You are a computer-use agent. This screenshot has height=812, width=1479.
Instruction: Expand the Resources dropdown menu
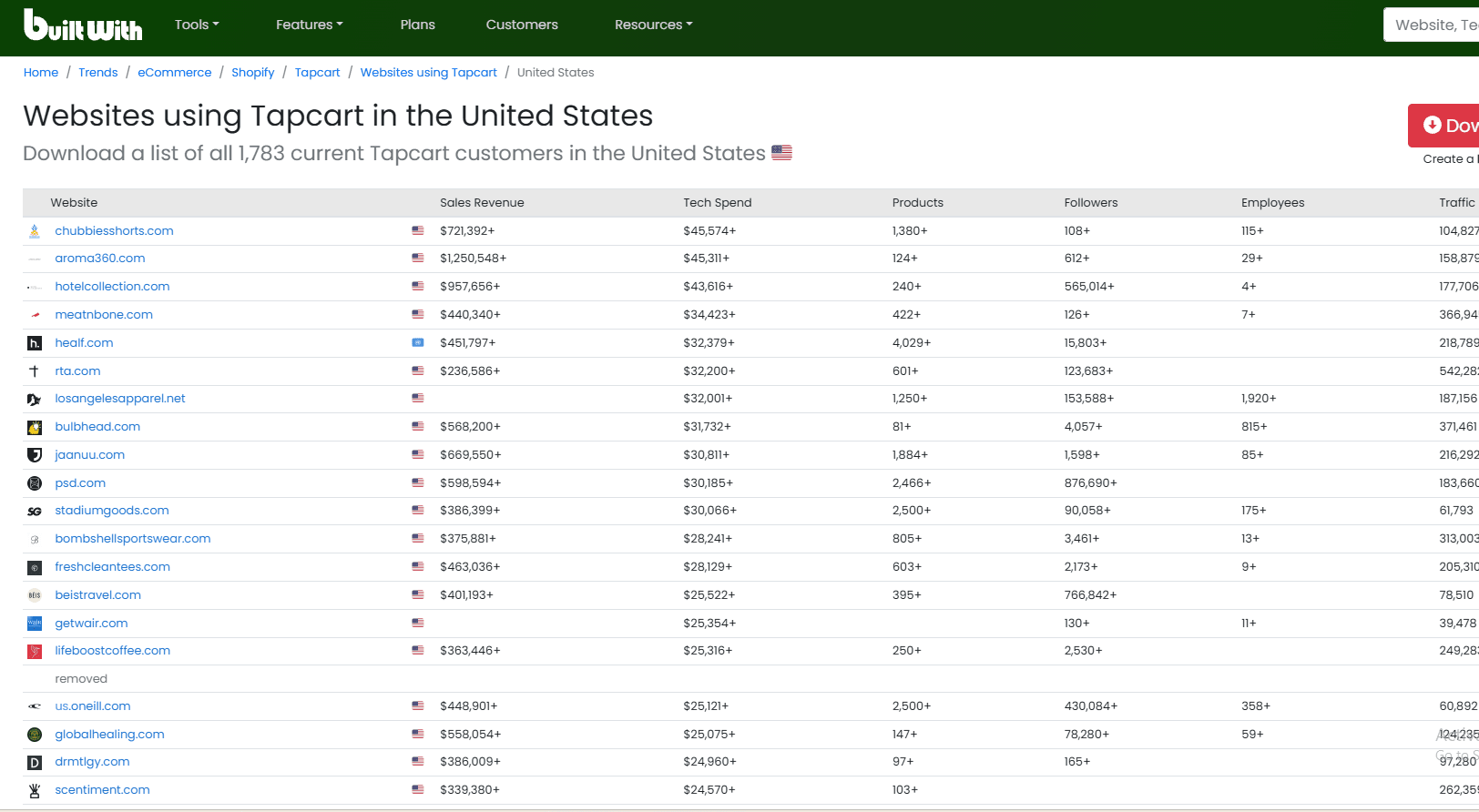654,25
